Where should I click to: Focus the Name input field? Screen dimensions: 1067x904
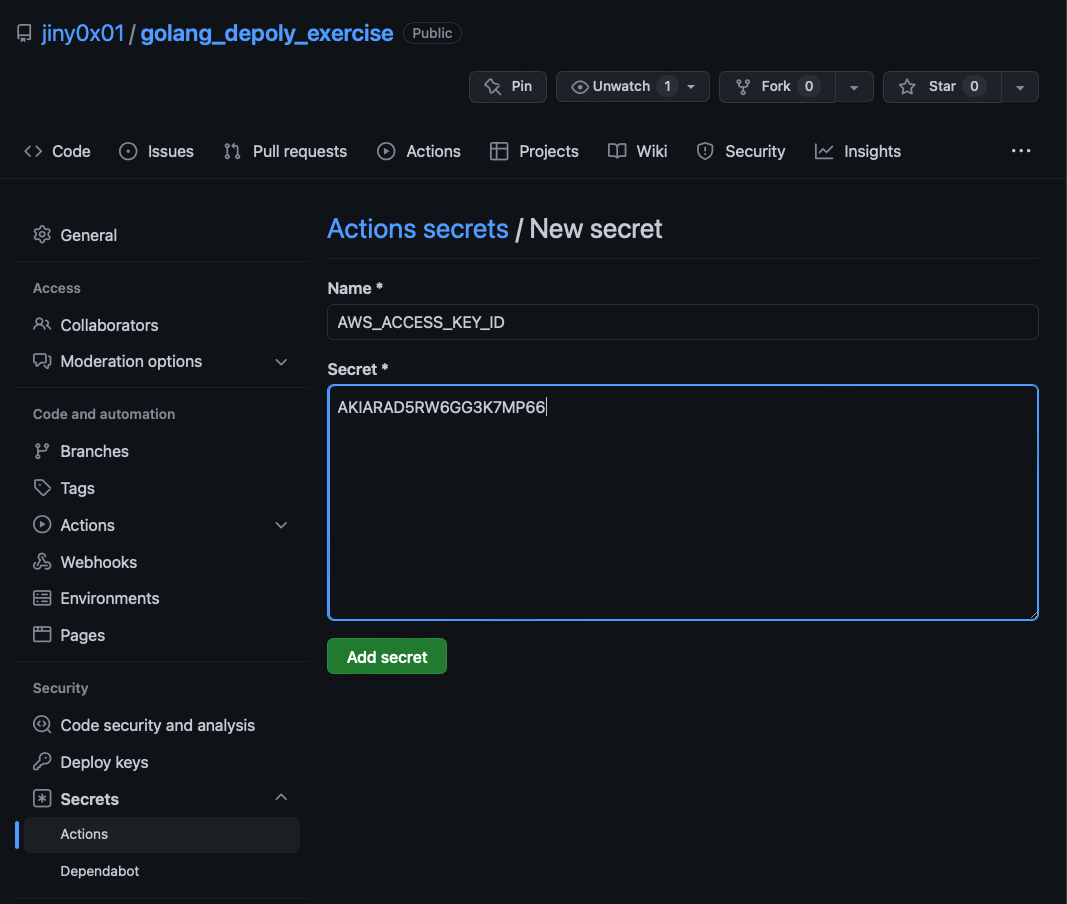point(683,322)
